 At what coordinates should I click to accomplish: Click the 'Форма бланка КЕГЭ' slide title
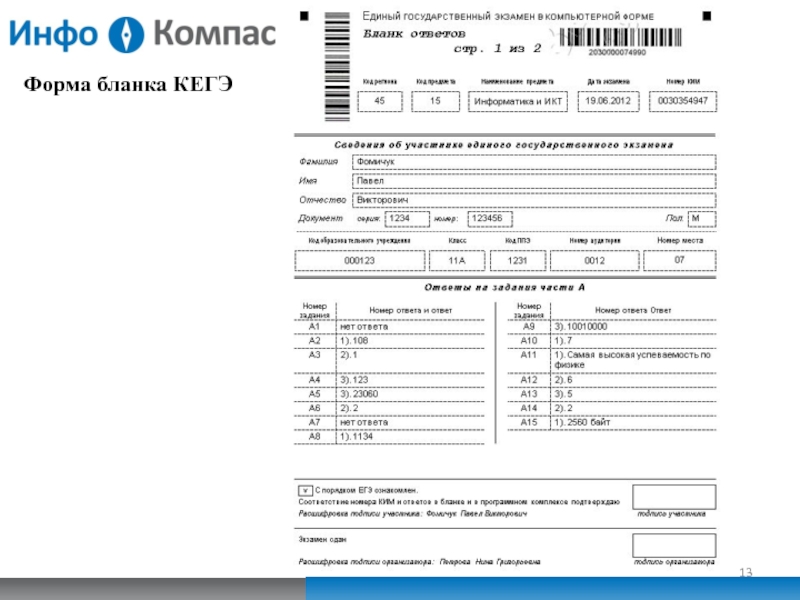tap(128, 84)
